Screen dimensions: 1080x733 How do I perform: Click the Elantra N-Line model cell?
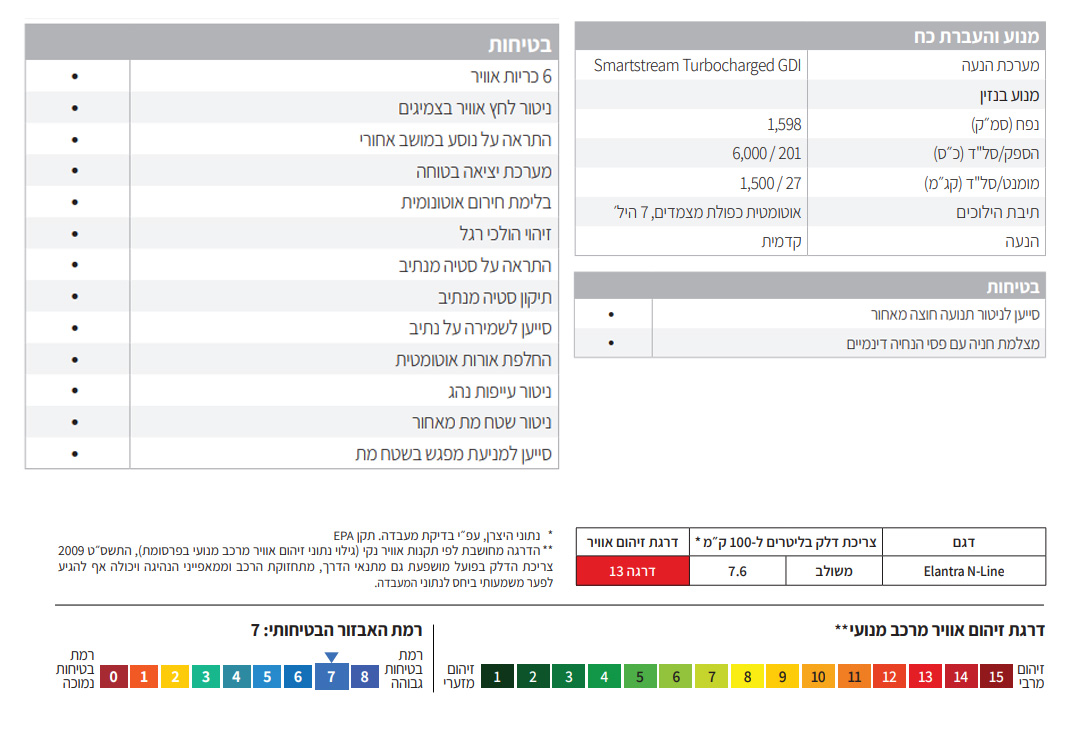pyautogui.click(x=964, y=571)
